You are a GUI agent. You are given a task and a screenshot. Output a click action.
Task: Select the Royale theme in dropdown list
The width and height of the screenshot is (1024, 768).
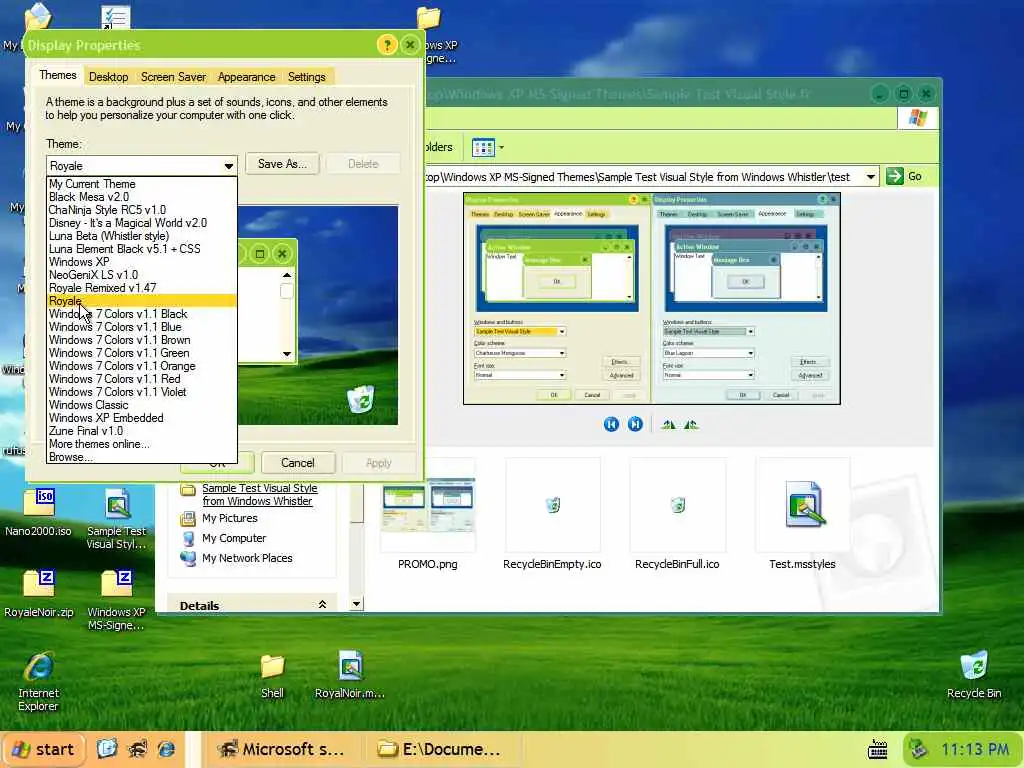142,301
